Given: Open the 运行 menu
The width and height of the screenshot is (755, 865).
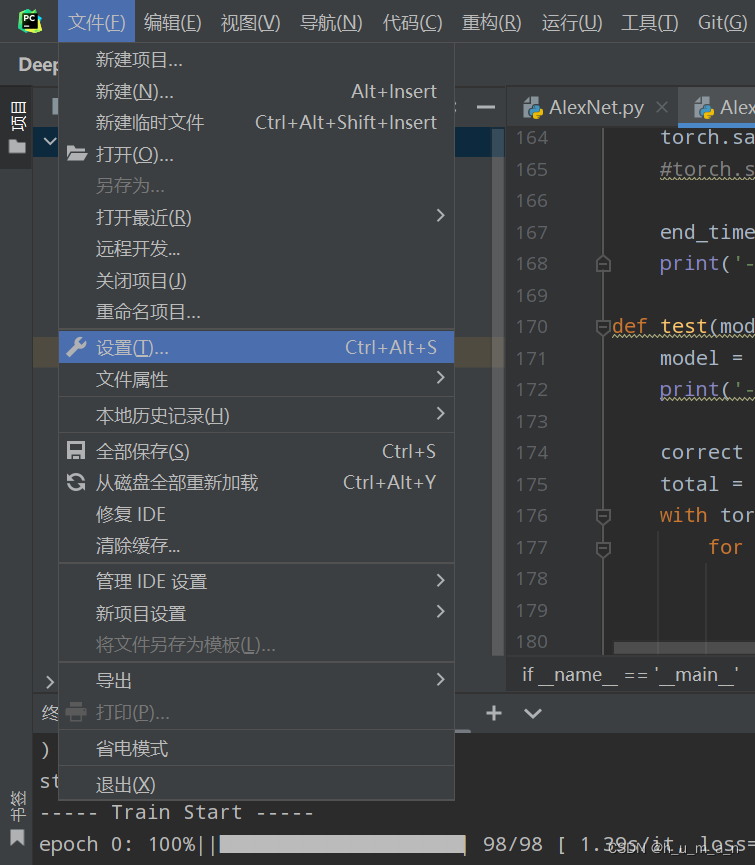Looking at the screenshot, I should coord(572,23).
